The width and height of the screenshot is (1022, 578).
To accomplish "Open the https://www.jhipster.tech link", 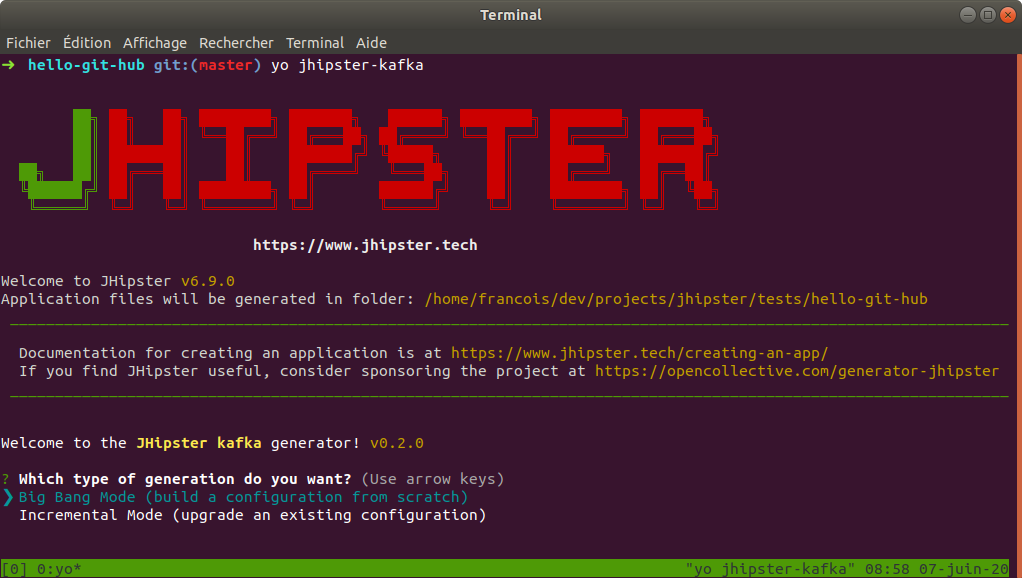I will tap(365, 245).
